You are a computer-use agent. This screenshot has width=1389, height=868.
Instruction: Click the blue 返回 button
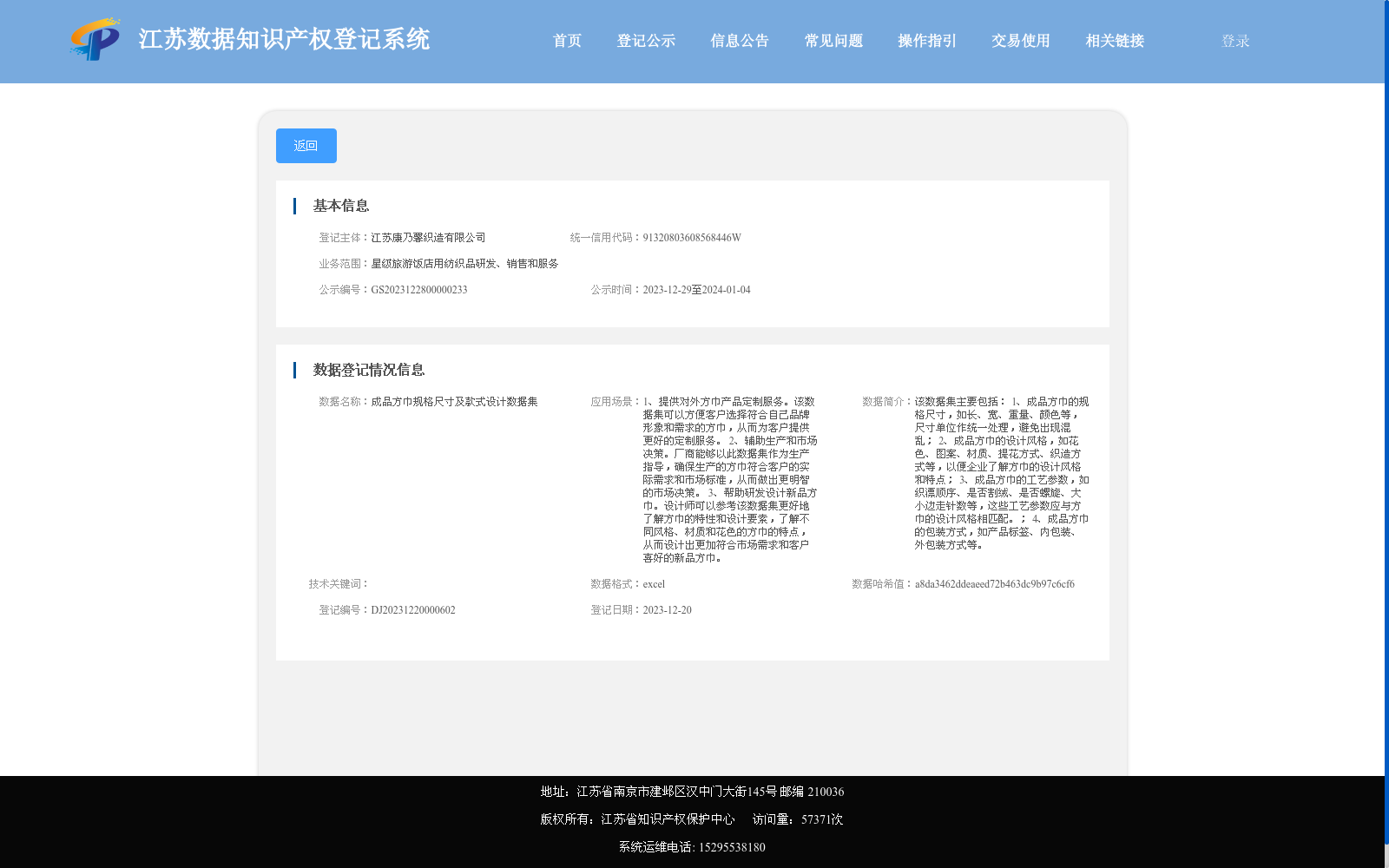coord(306,145)
